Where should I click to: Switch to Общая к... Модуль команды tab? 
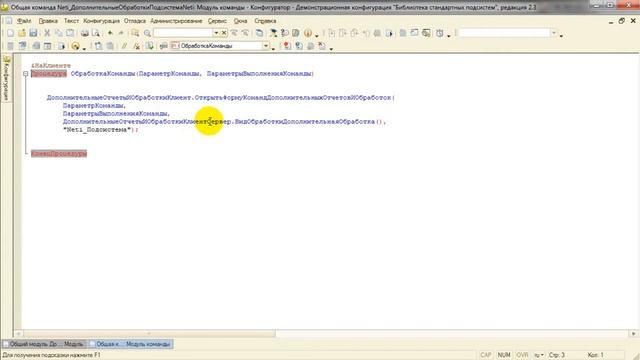(131, 344)
